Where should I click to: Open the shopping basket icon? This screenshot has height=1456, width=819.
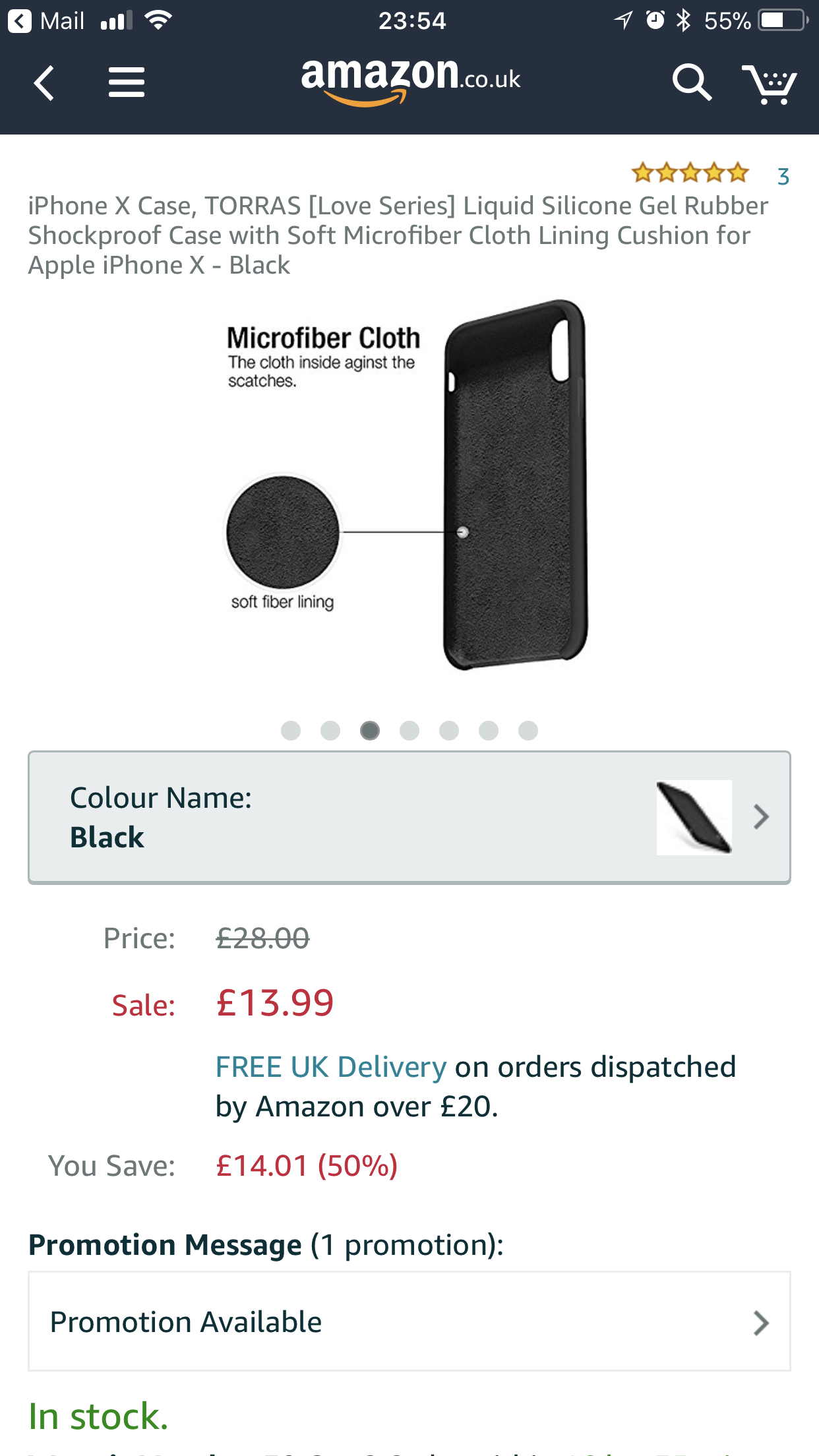769,84
